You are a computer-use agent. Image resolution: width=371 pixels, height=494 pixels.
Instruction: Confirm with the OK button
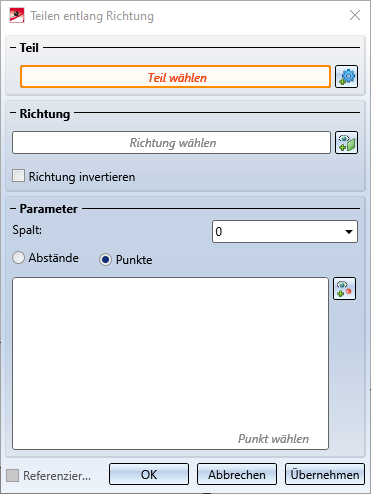pyautogui.click(x=149, y=474)
